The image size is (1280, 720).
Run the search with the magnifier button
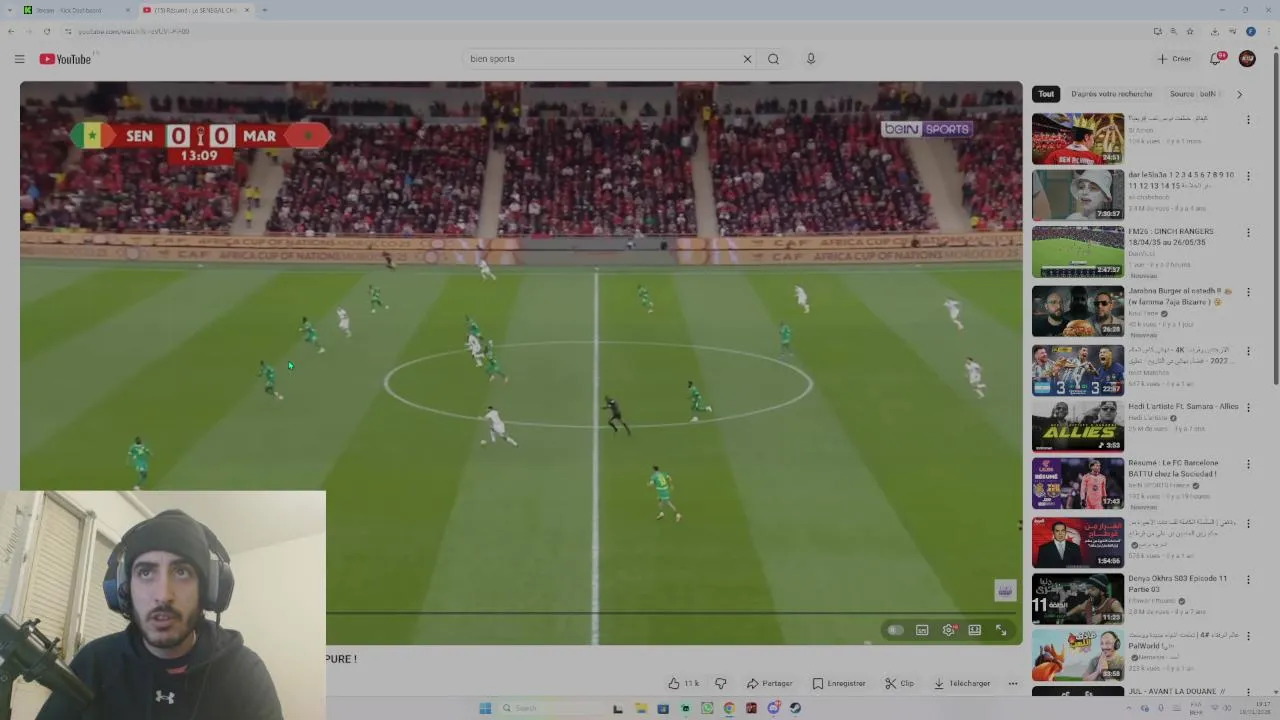pyautogui.click(x=773, y=59)
